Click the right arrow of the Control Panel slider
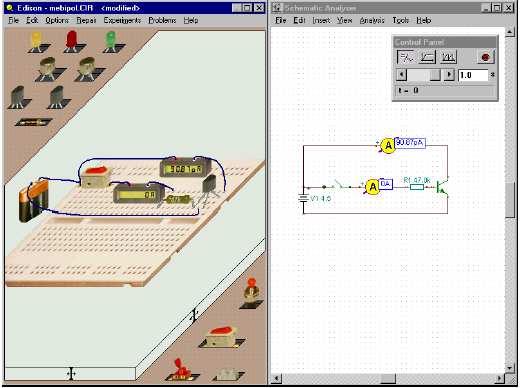The image size is (520, 388). click(449, 75)
